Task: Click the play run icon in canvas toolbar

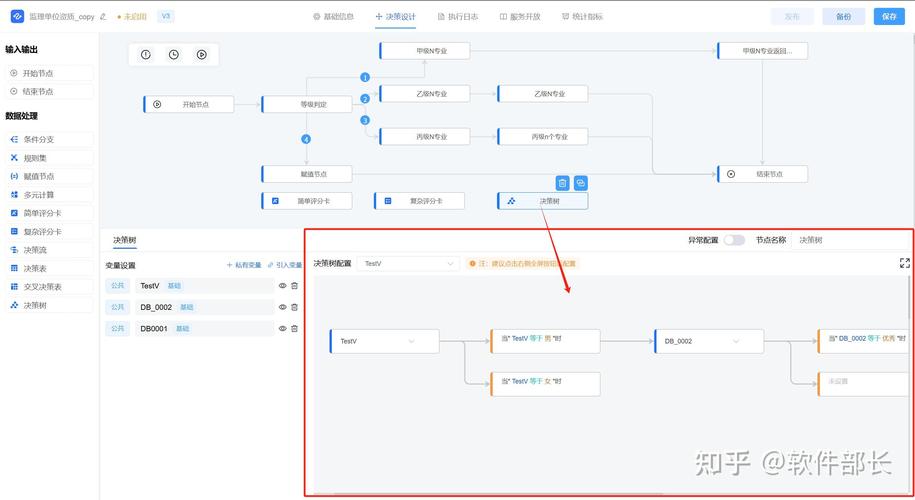Action: (202, 55)
